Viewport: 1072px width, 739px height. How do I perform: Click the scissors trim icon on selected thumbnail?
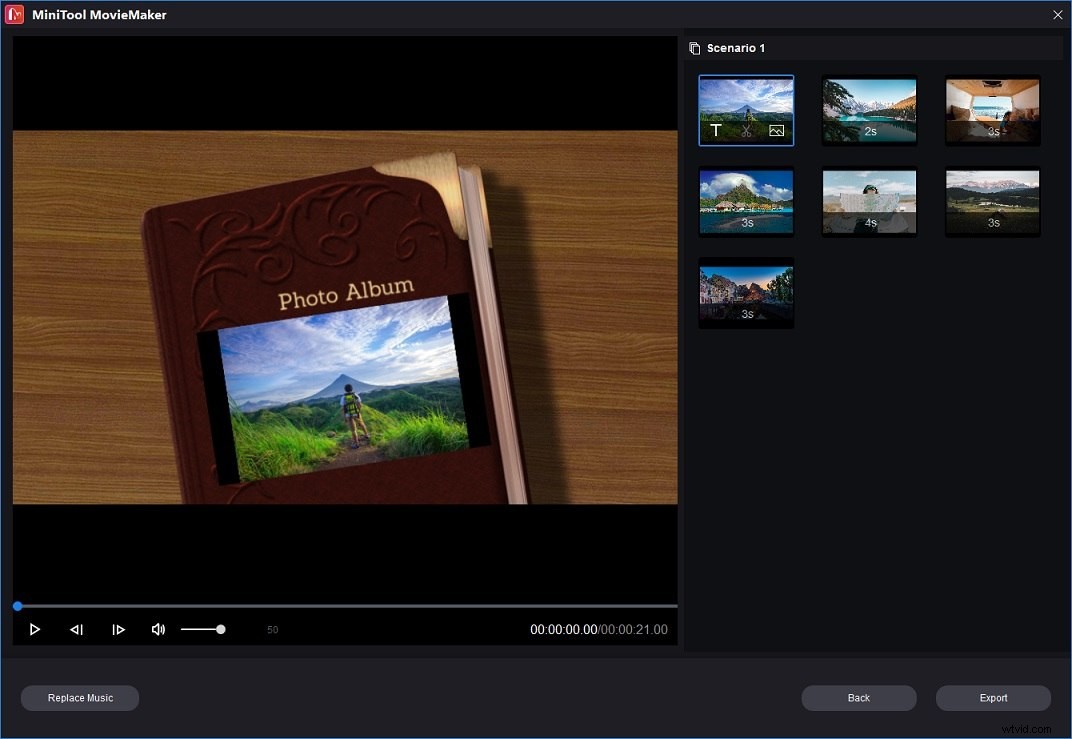[x=746, y=129]
